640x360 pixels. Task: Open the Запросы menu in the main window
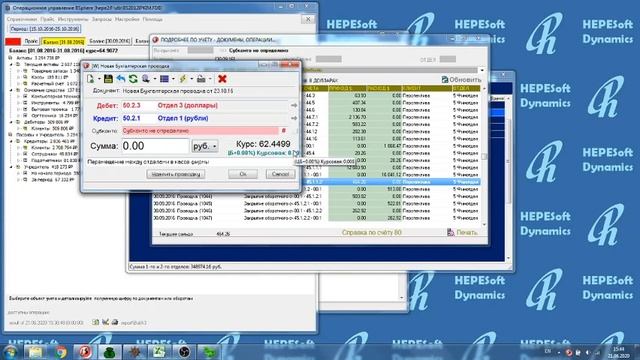click(x=101, y=19)
